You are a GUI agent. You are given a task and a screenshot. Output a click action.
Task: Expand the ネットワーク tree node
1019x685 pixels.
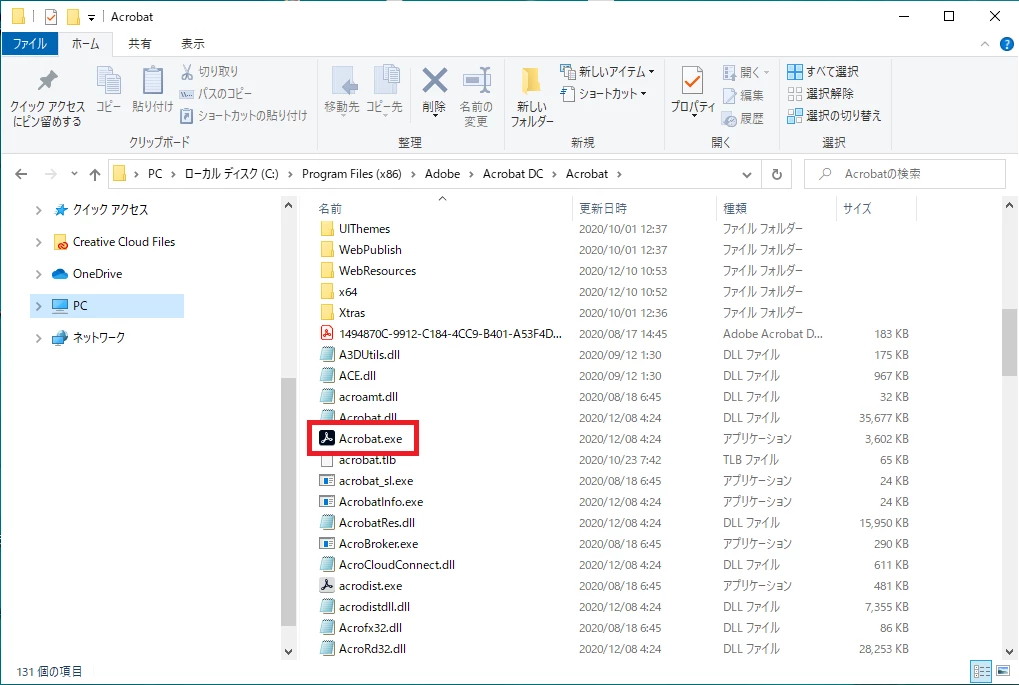(x=38, y=338)
